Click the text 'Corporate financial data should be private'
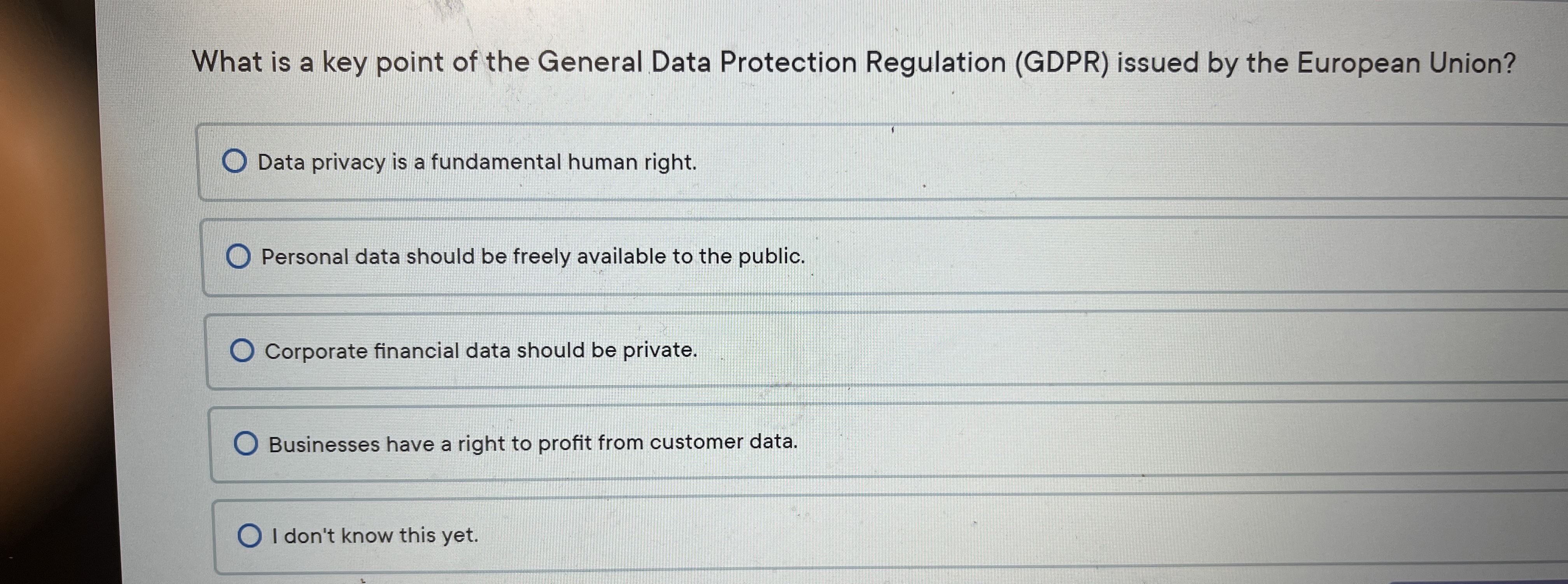 [x=481, y=350]
